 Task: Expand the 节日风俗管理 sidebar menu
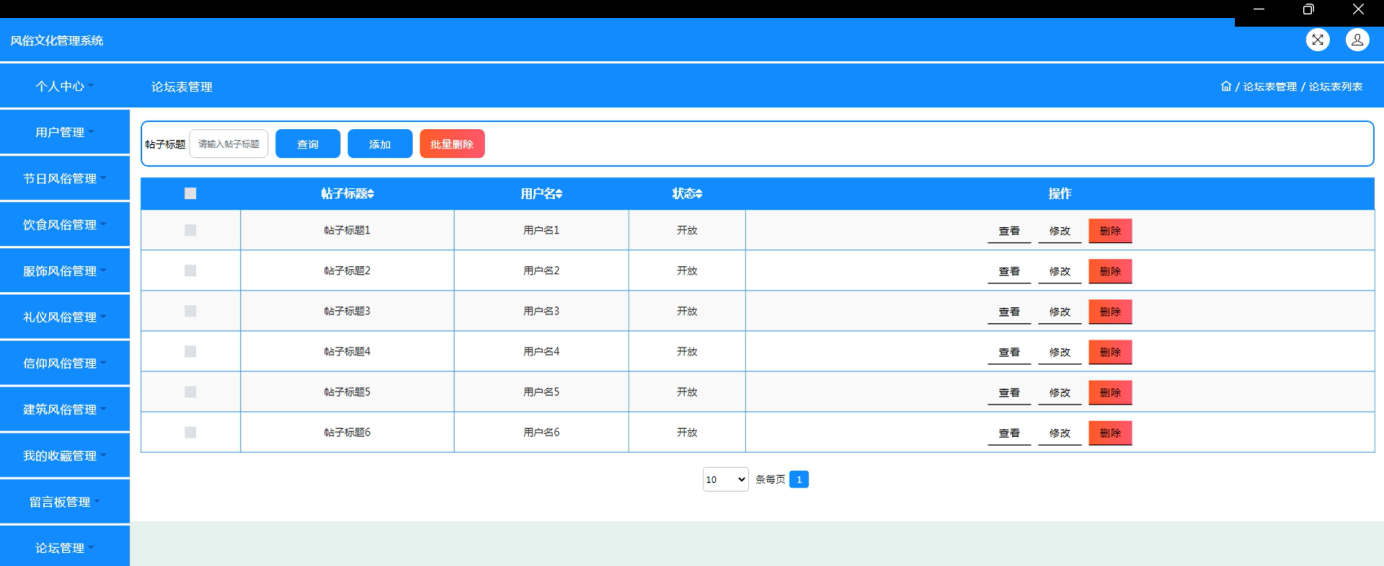click(65, 178)
